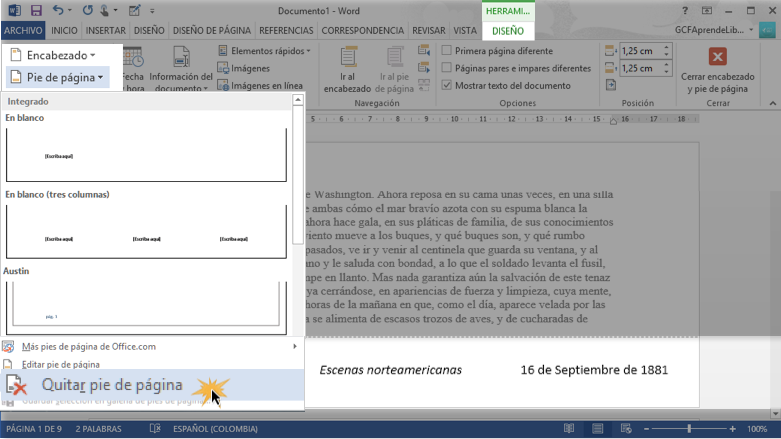
Task: Open the Elementos rápidos dropdown
Action: (x=264, y=50)
